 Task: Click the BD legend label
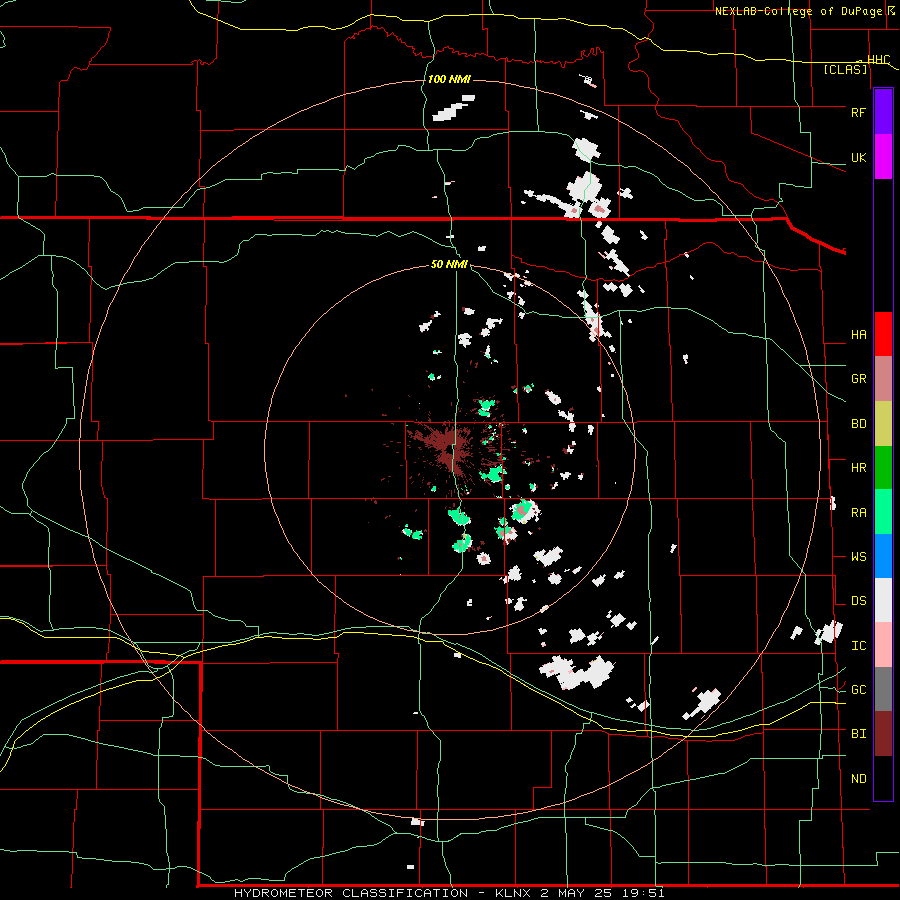pyautogui.click(x=858, y=424)
